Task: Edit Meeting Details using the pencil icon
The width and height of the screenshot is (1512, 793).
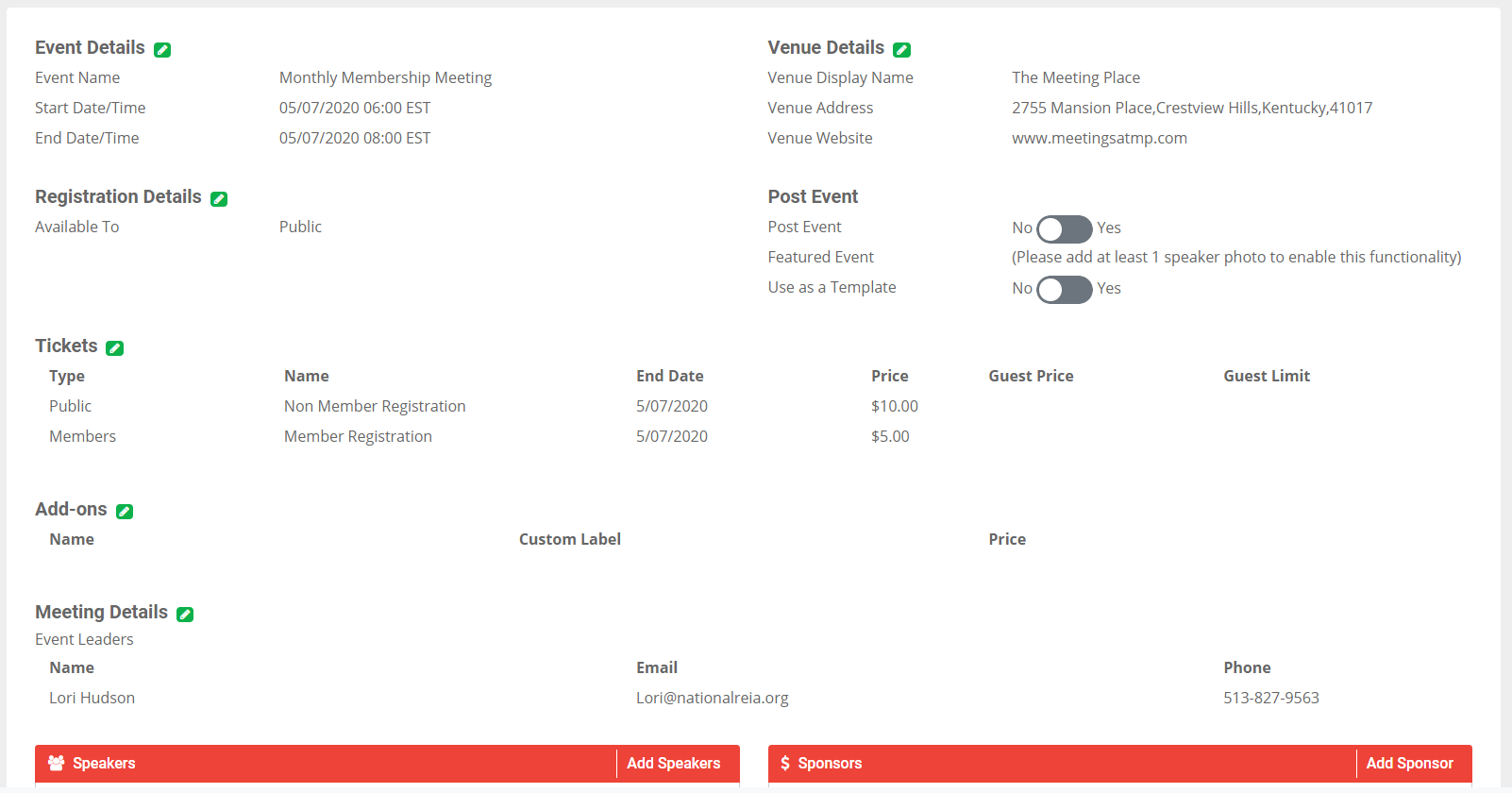Action: [x=185, y=615]
